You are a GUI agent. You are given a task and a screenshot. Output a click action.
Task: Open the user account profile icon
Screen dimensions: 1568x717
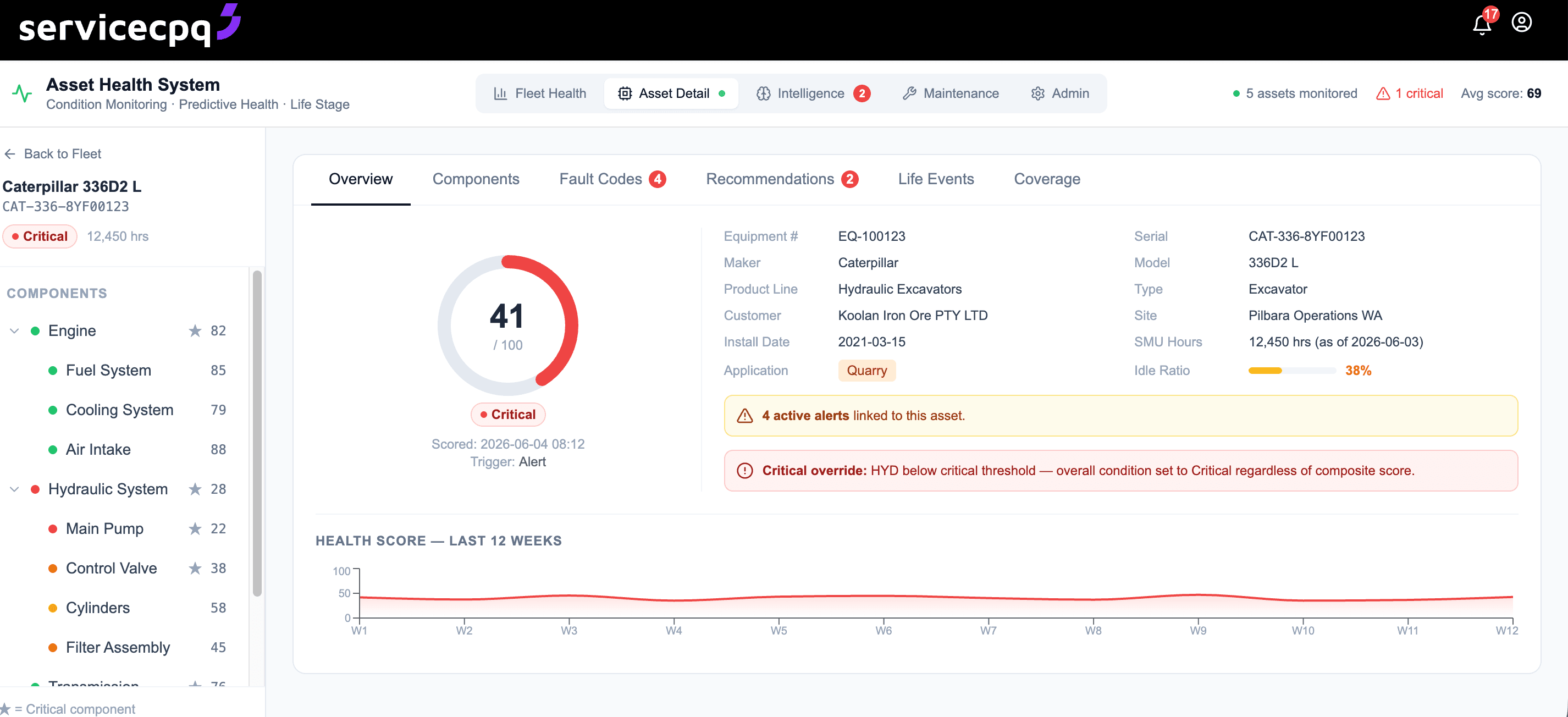[x=1521, y=23]
